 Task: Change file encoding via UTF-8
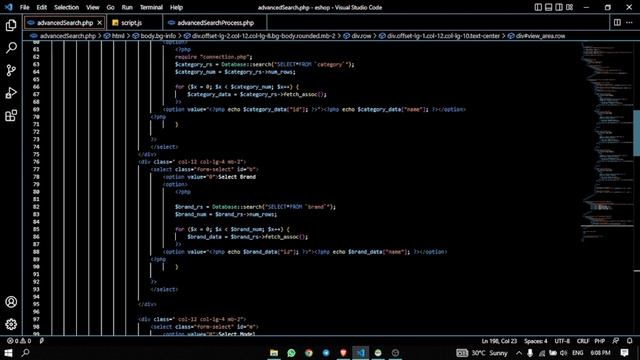562,341
